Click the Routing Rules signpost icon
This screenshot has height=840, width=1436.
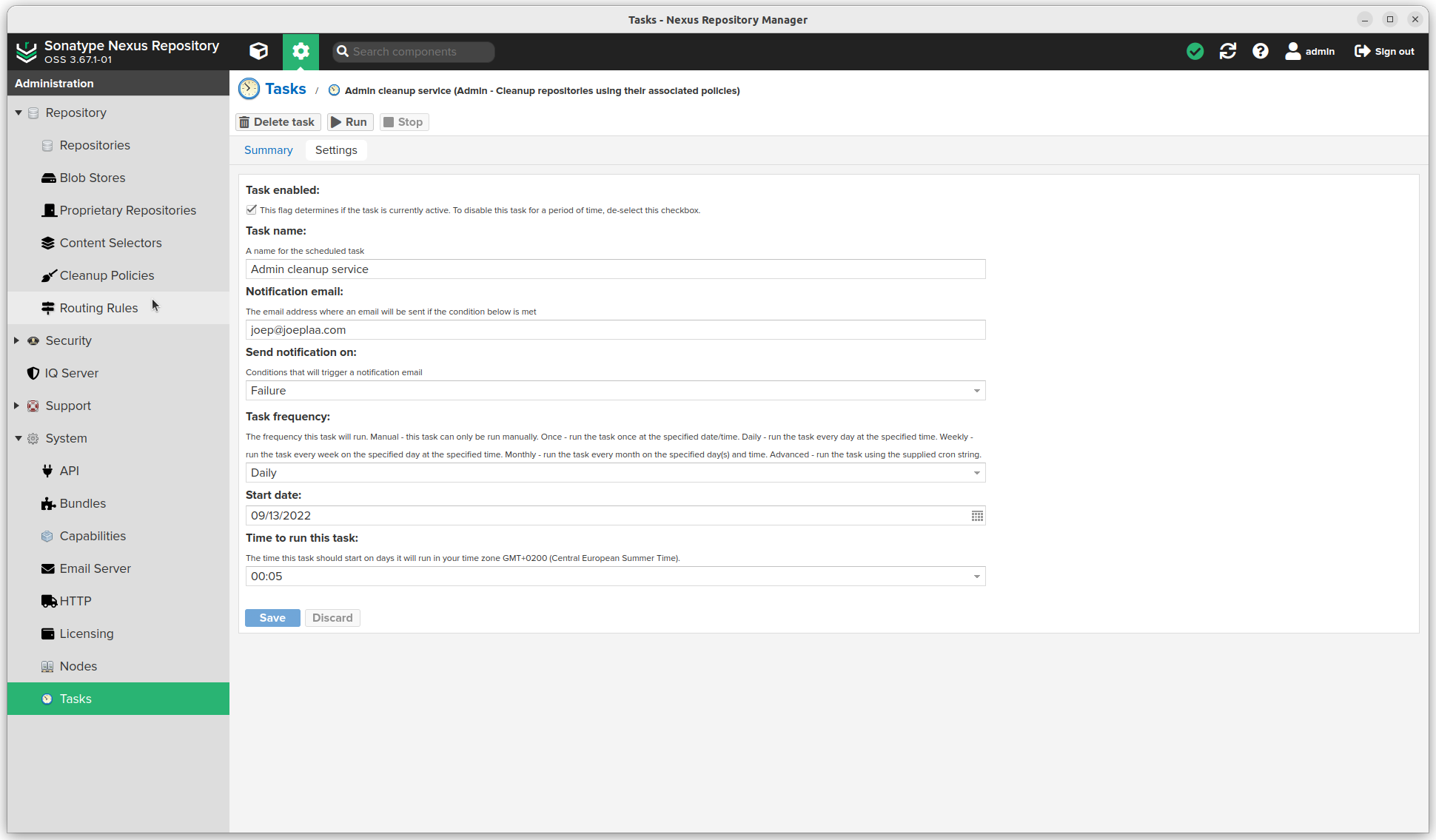48,308
